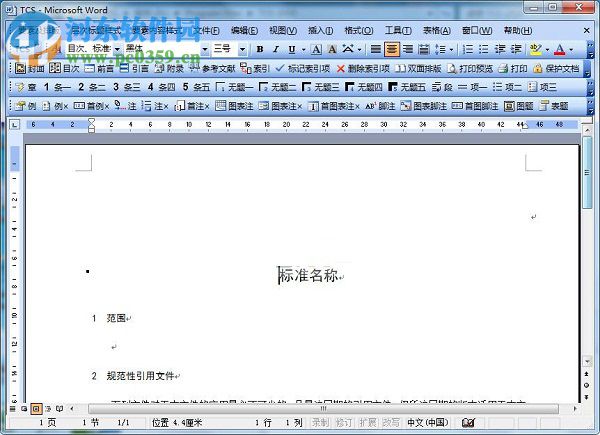The width and height of the screenshot is (600, 435).
Task: Expand the underline style arrow
Action: point(303,50)
